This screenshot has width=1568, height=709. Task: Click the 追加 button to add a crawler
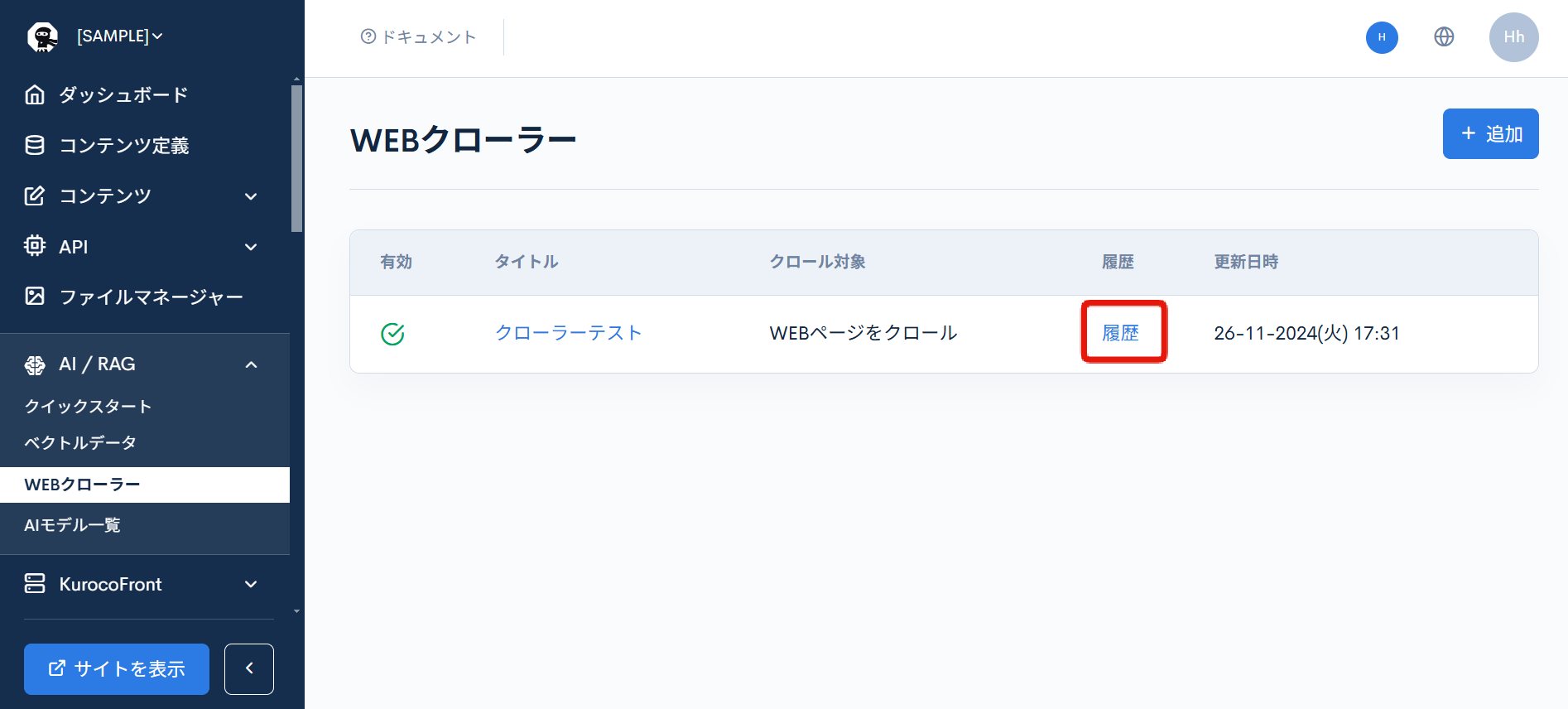pos(1489,133)
